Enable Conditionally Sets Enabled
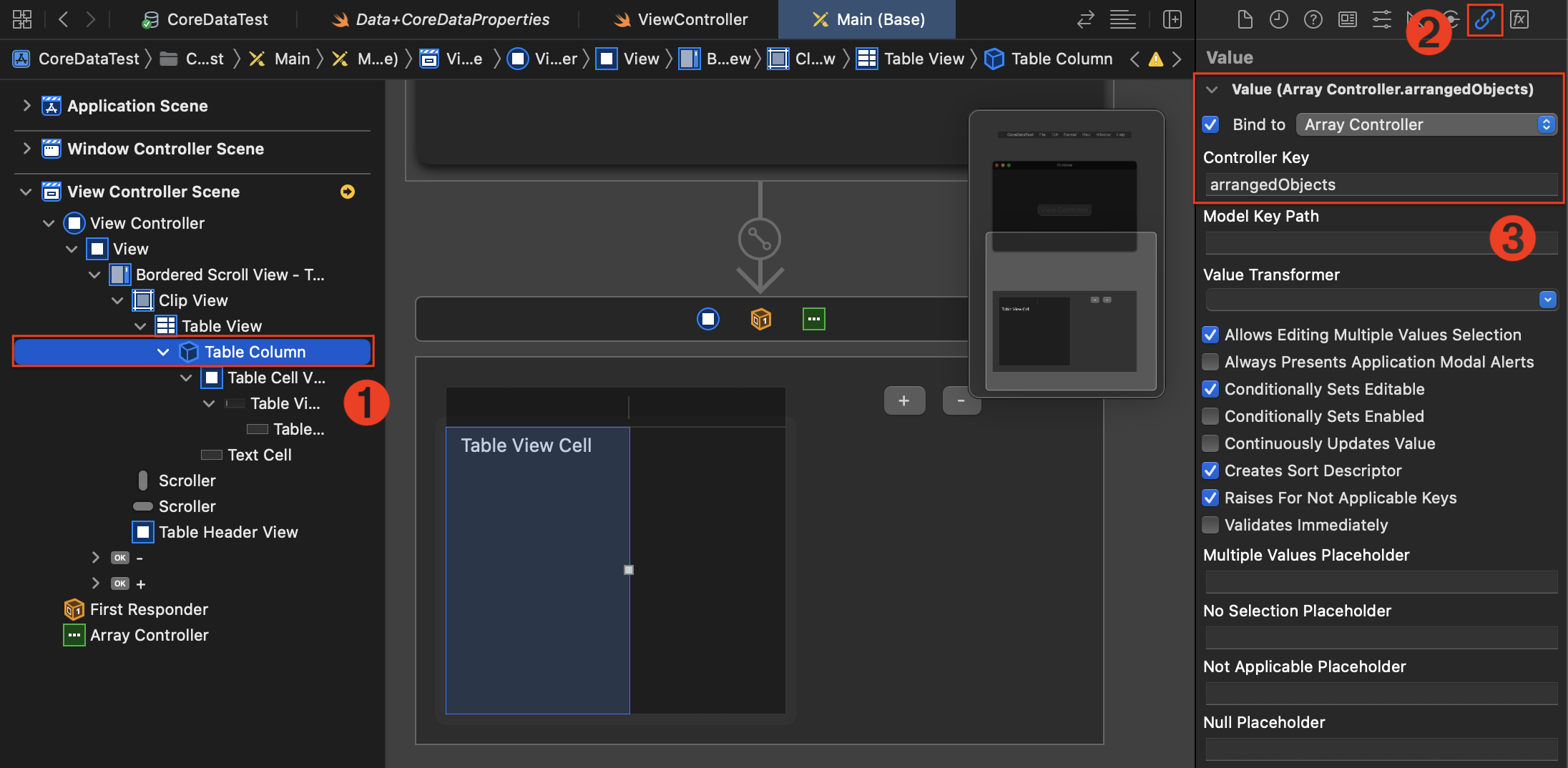The image size is (1568, 768). coord(1211,416)
